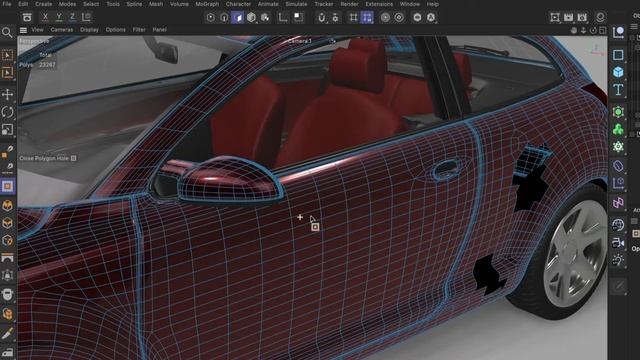Viewport: 640px width, 360px height.
Task: Click viewport move navigation icon
Action: pos(574,31)
